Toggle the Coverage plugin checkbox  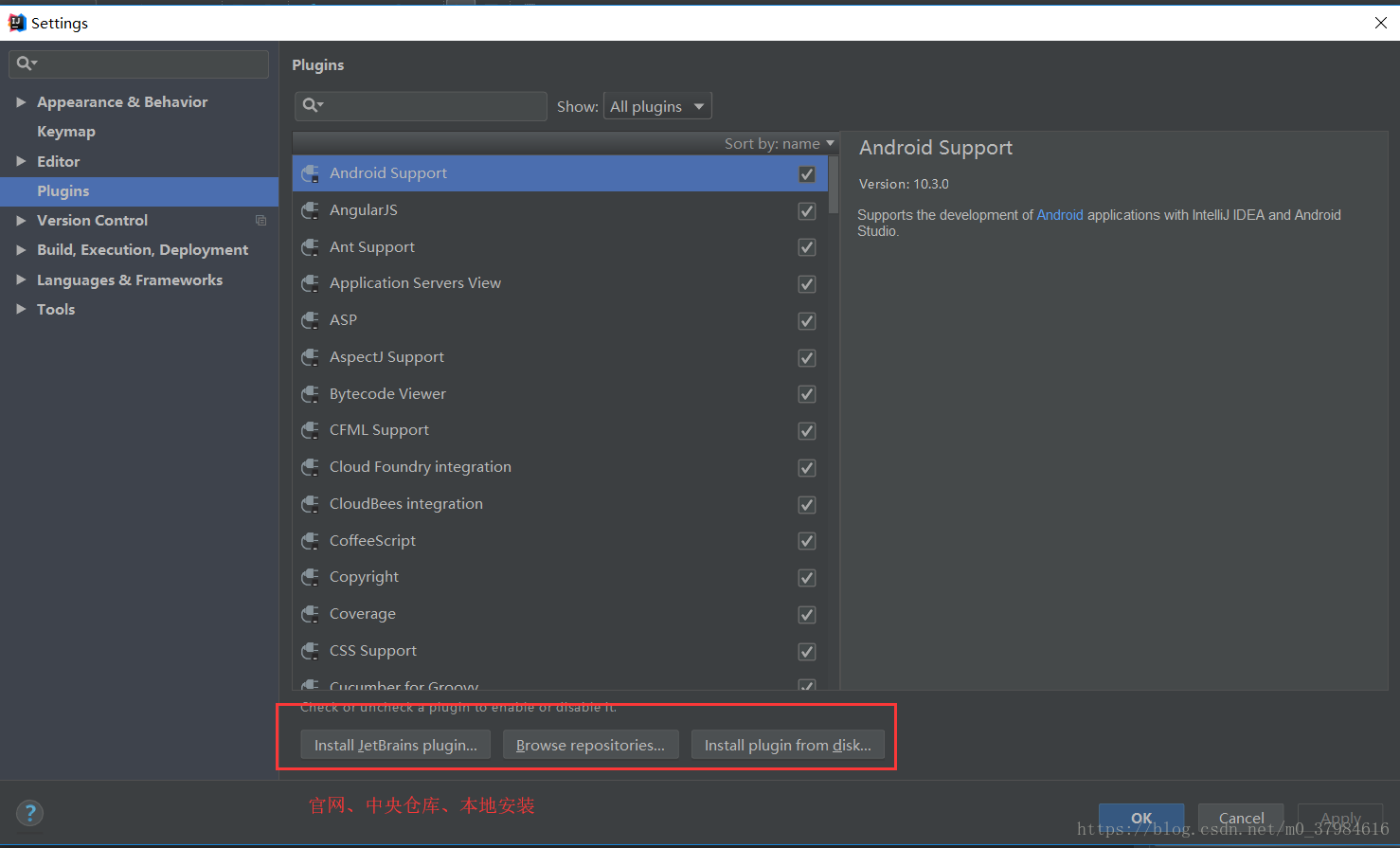[807, 615]
